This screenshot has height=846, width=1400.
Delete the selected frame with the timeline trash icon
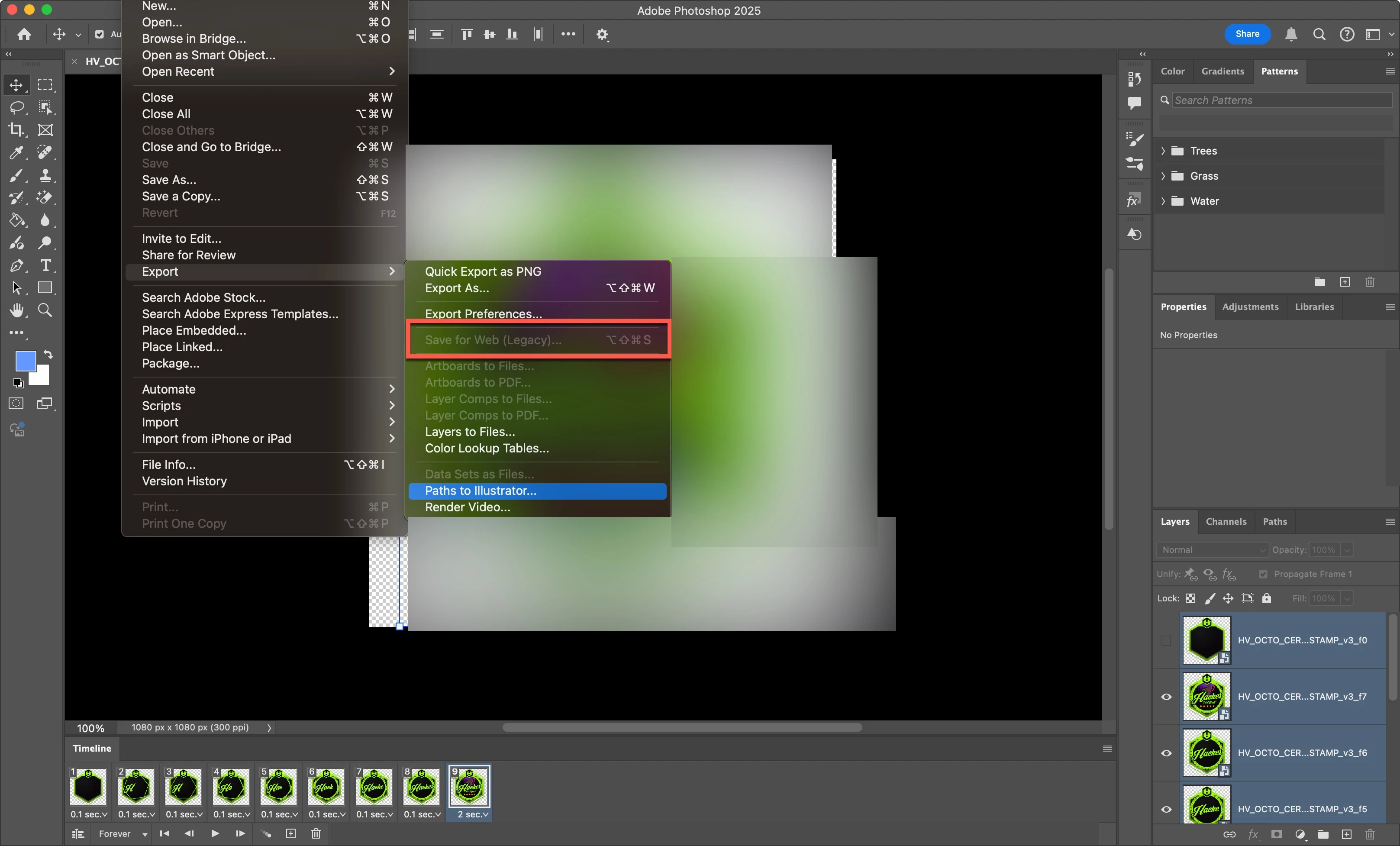(x=316, y=833)
